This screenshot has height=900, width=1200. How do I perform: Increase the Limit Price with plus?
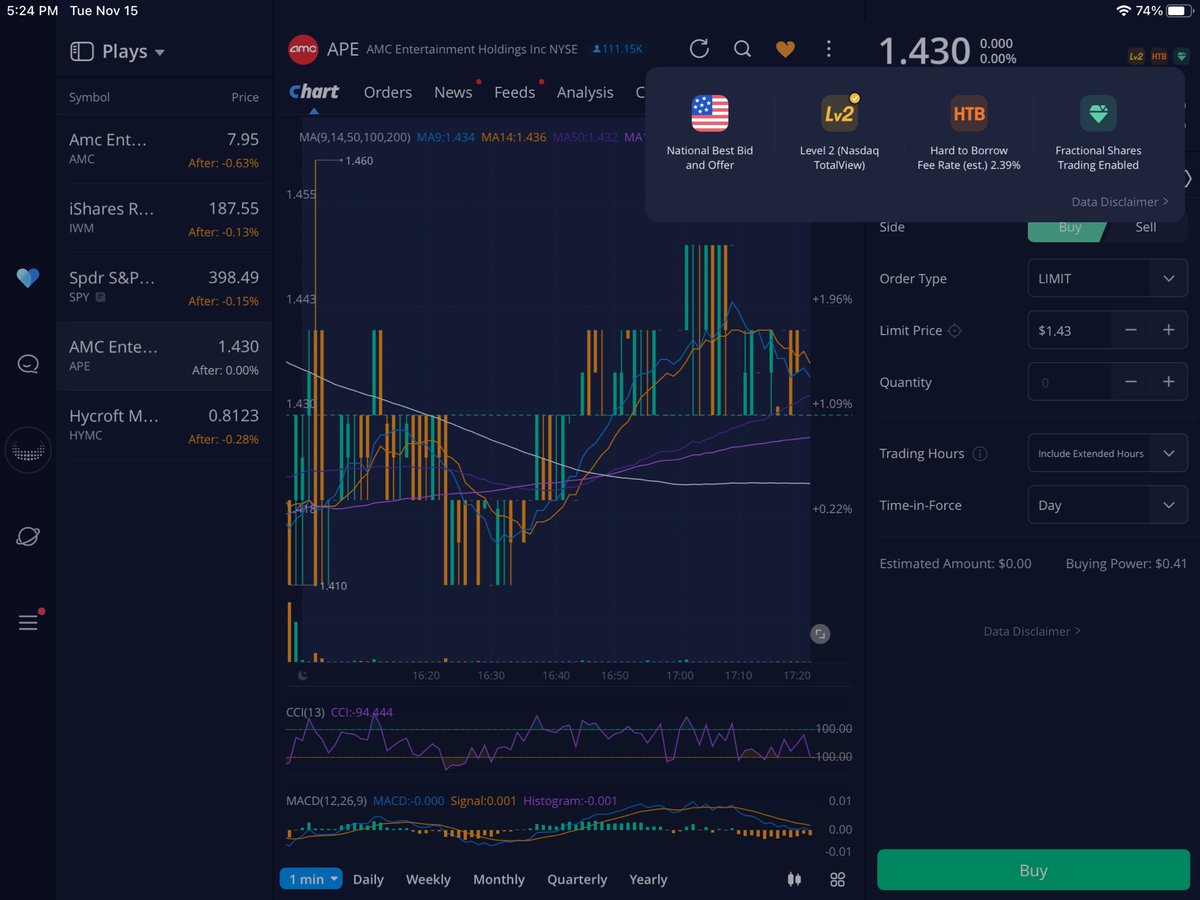click(x=1168, y=330)
